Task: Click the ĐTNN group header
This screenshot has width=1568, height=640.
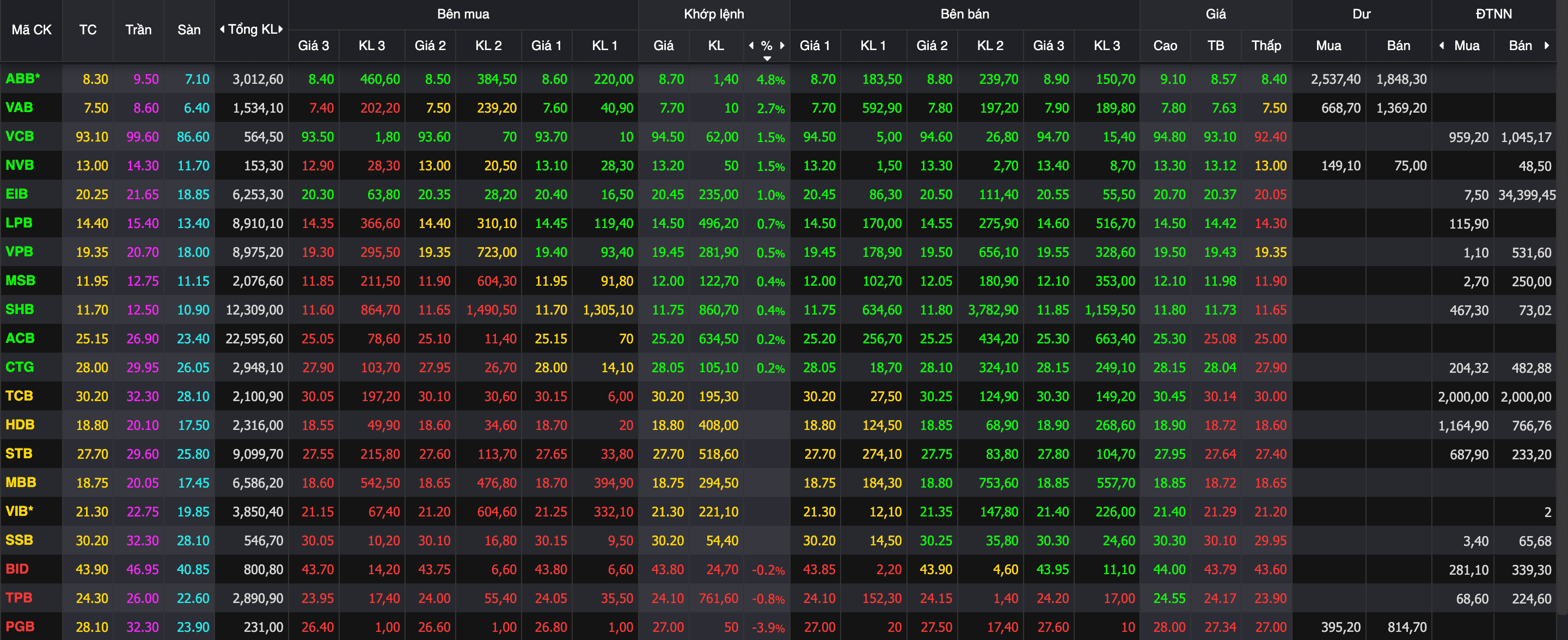Action: pos(1494,14)
